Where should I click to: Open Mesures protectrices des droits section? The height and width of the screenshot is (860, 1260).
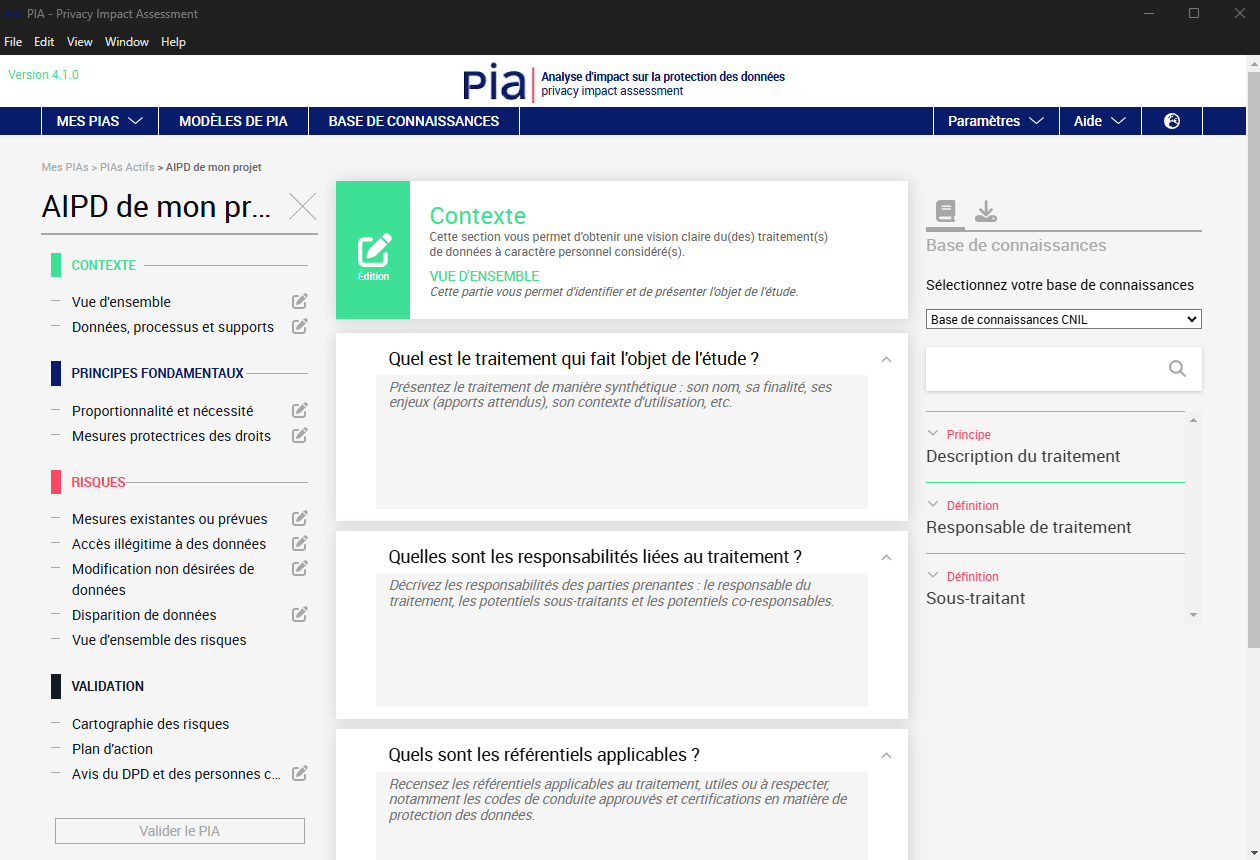tap(171, 436)
